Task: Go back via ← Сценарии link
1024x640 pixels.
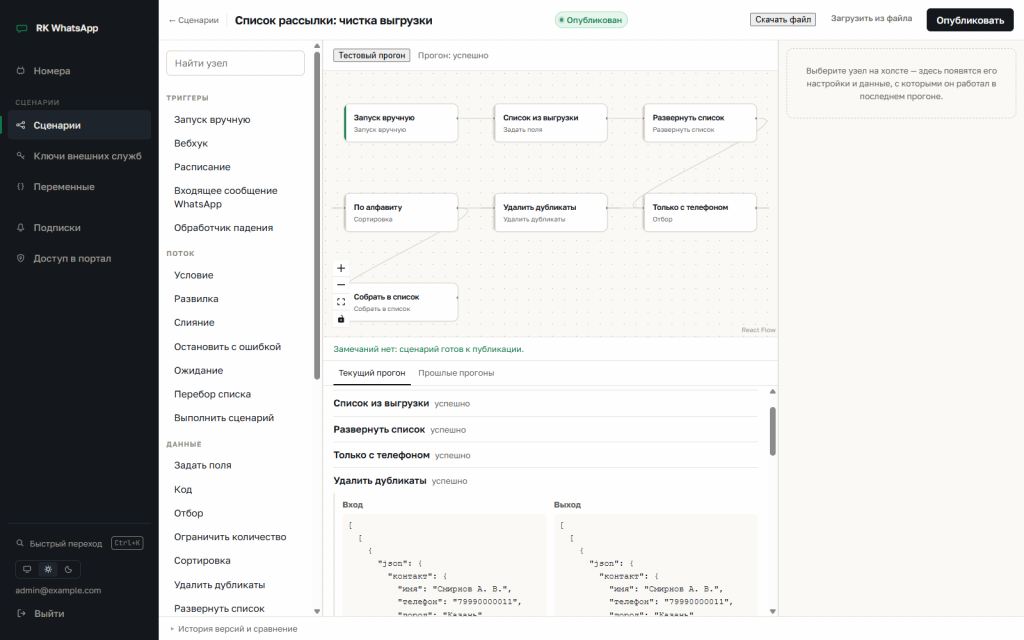Action: click(193, 20)
